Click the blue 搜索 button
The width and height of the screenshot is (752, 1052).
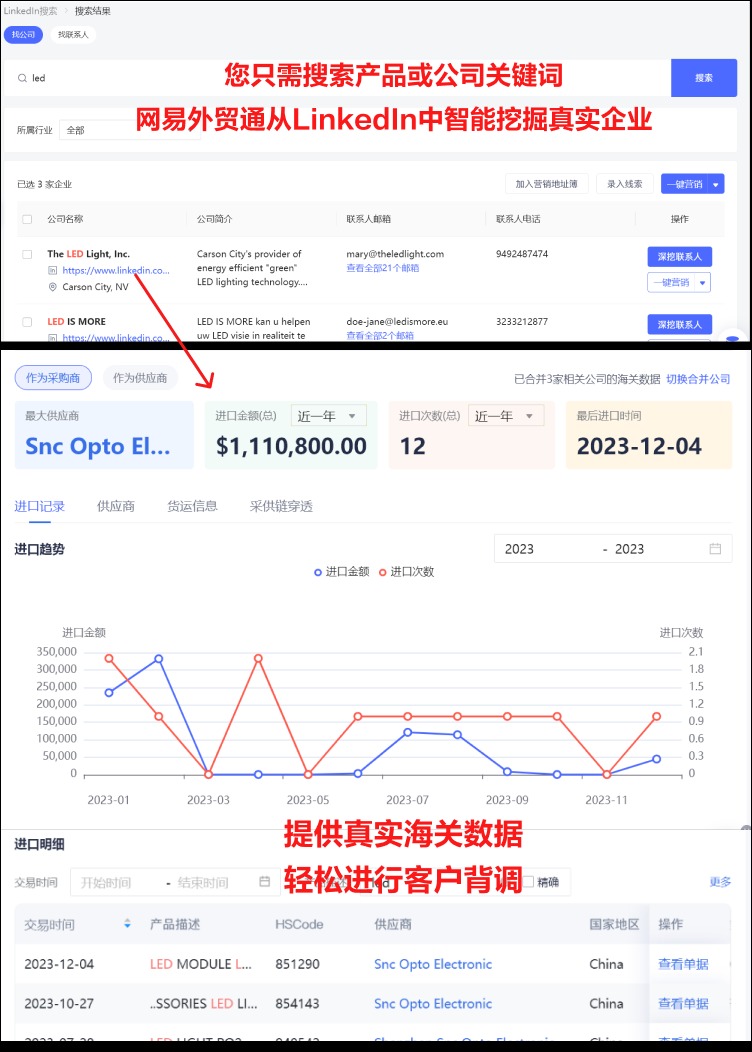click(704, 78)
